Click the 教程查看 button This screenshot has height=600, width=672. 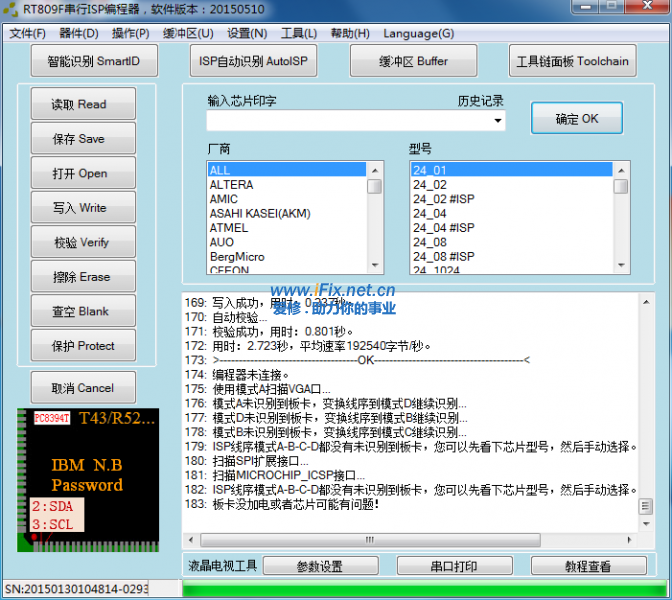(588, 566)
